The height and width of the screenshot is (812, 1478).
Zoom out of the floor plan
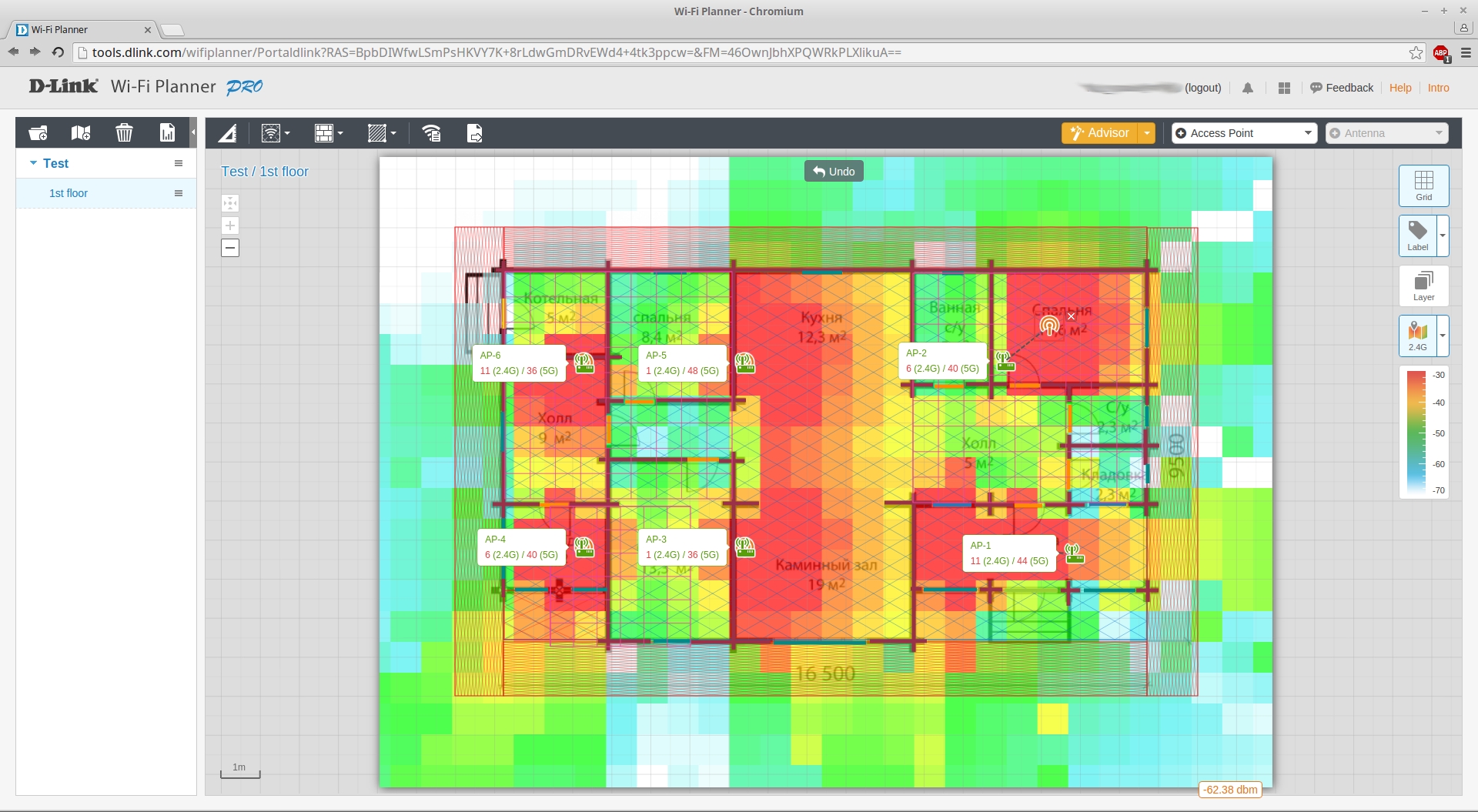pos(230,248)
